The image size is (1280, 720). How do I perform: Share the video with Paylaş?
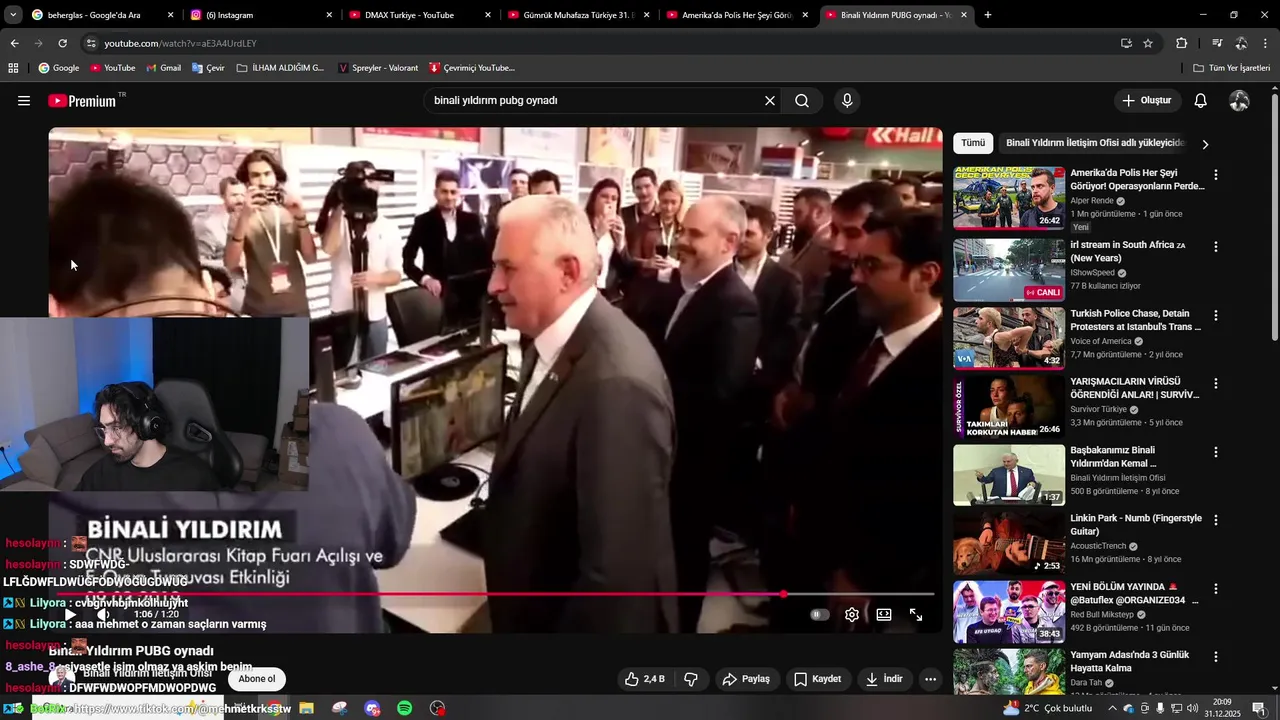click(746, 679)
